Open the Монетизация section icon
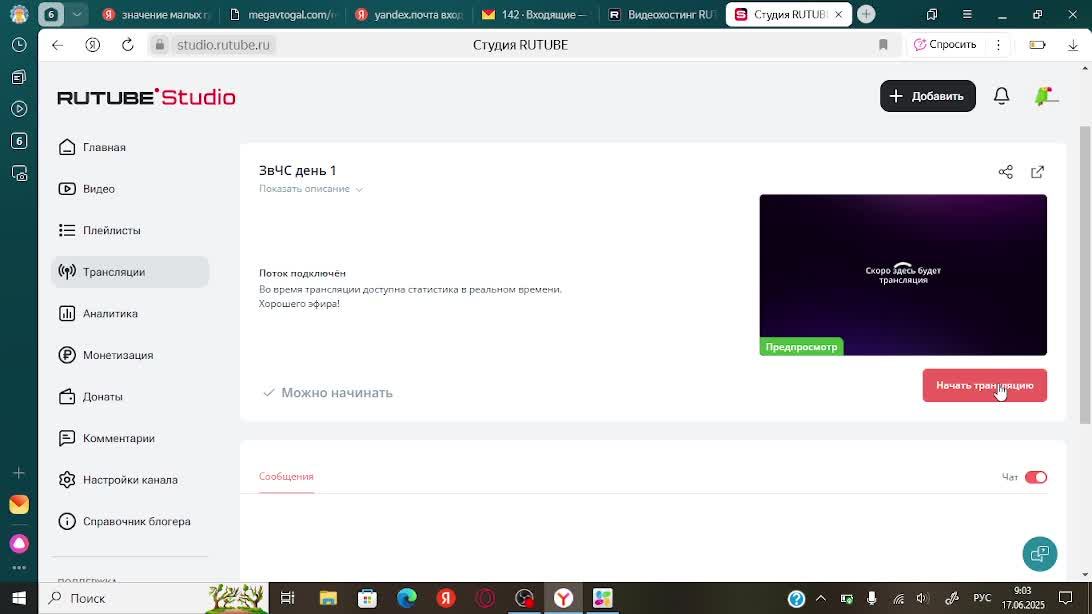Viewport: 1092px width, 614px height. pos(67,355)
